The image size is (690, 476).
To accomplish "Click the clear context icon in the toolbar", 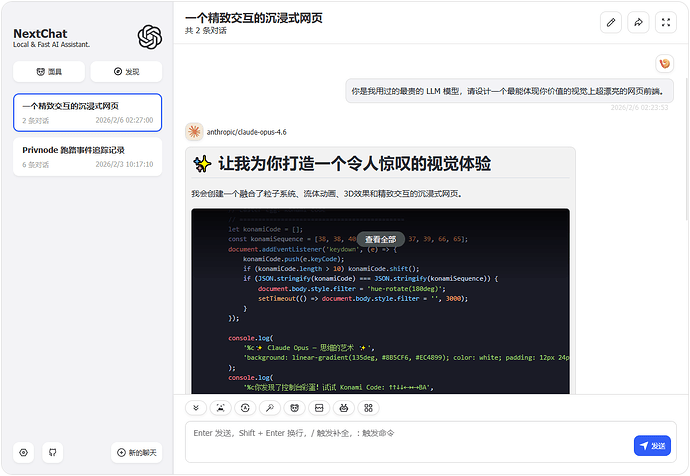I will point(319,408).
